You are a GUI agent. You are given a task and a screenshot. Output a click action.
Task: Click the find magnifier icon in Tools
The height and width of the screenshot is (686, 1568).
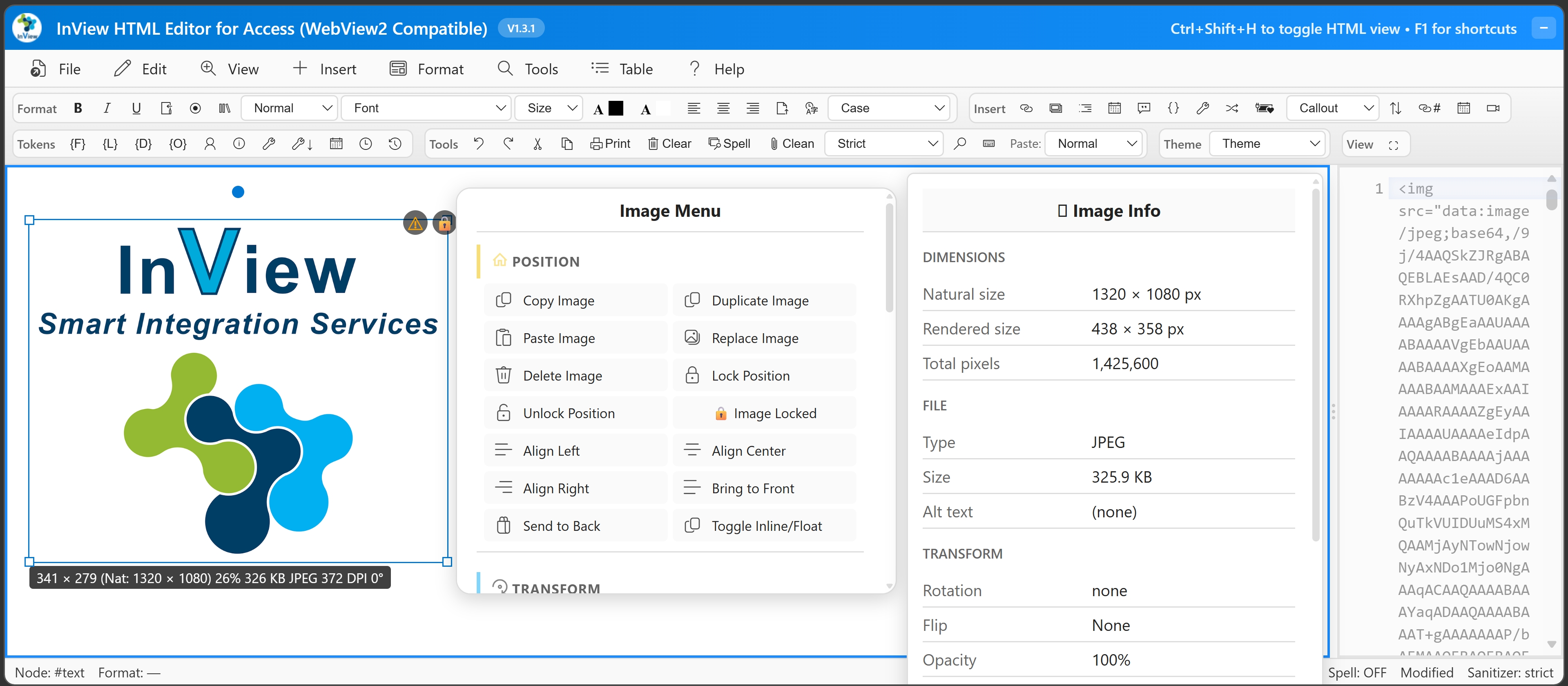click(x=960, y=144)
